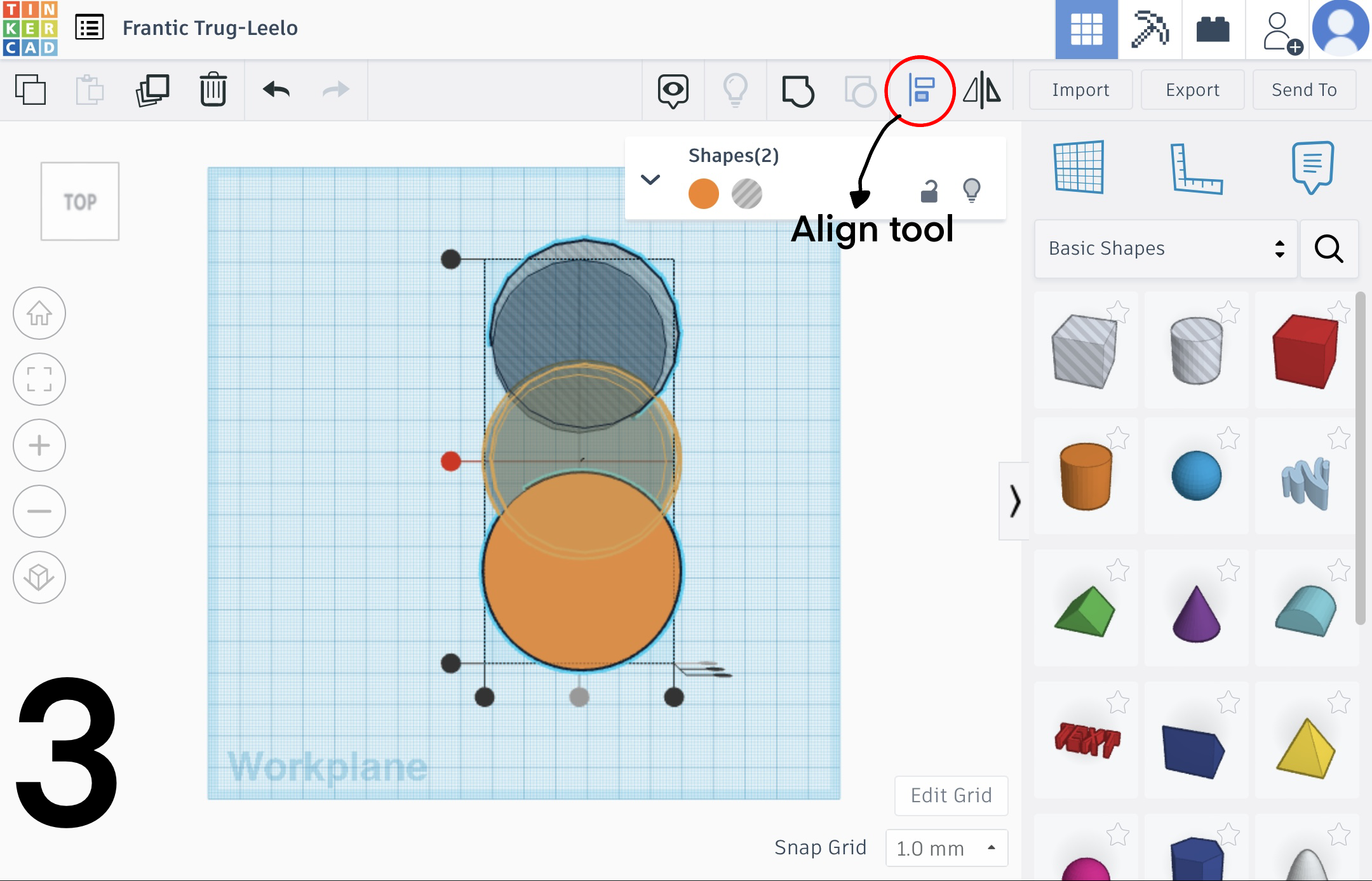1372x881 pixels.
Task: Pick the orange Solid color swatch
Action: (x=703, y=194)
